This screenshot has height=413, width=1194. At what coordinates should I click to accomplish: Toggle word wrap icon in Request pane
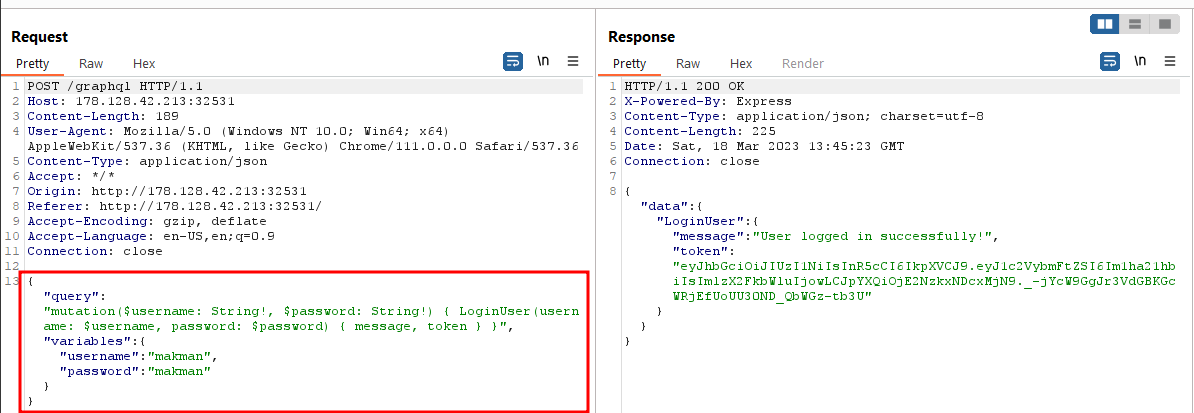(x=512, y=61)
